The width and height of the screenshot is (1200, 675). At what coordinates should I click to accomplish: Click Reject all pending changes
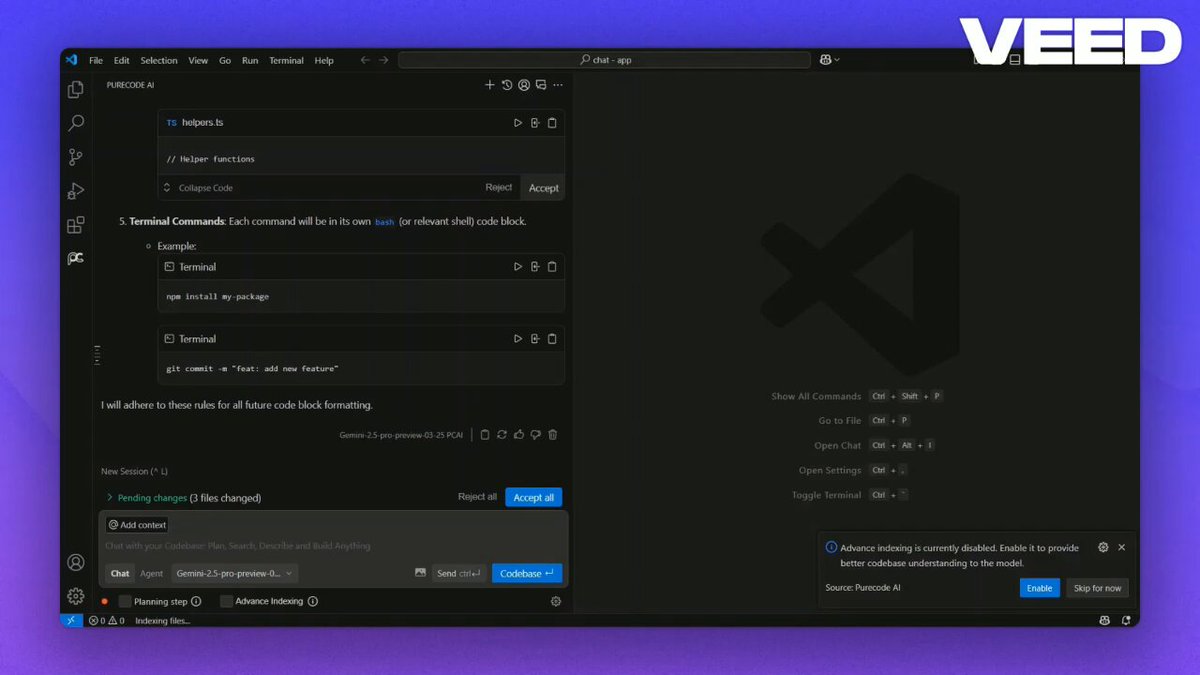[477, 497]
